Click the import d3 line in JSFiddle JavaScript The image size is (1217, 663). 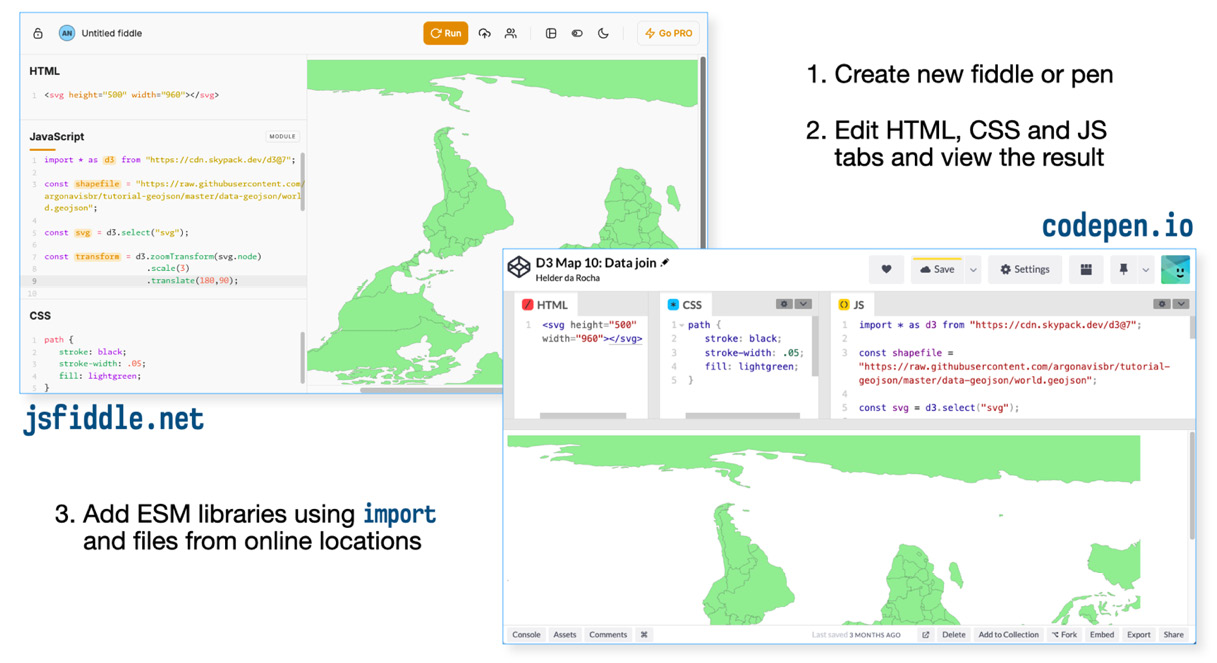coord(169,160)
